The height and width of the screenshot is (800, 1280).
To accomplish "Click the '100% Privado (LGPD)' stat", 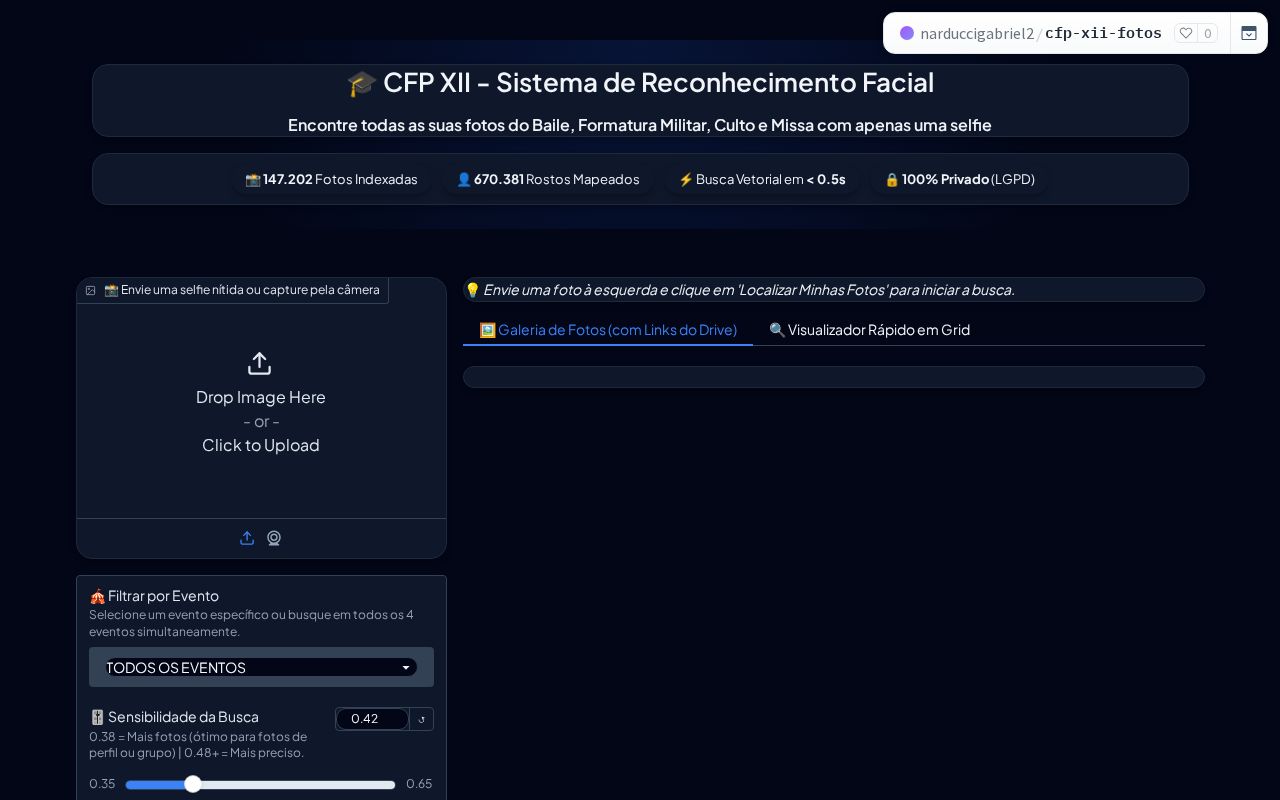I will point(960,179).
